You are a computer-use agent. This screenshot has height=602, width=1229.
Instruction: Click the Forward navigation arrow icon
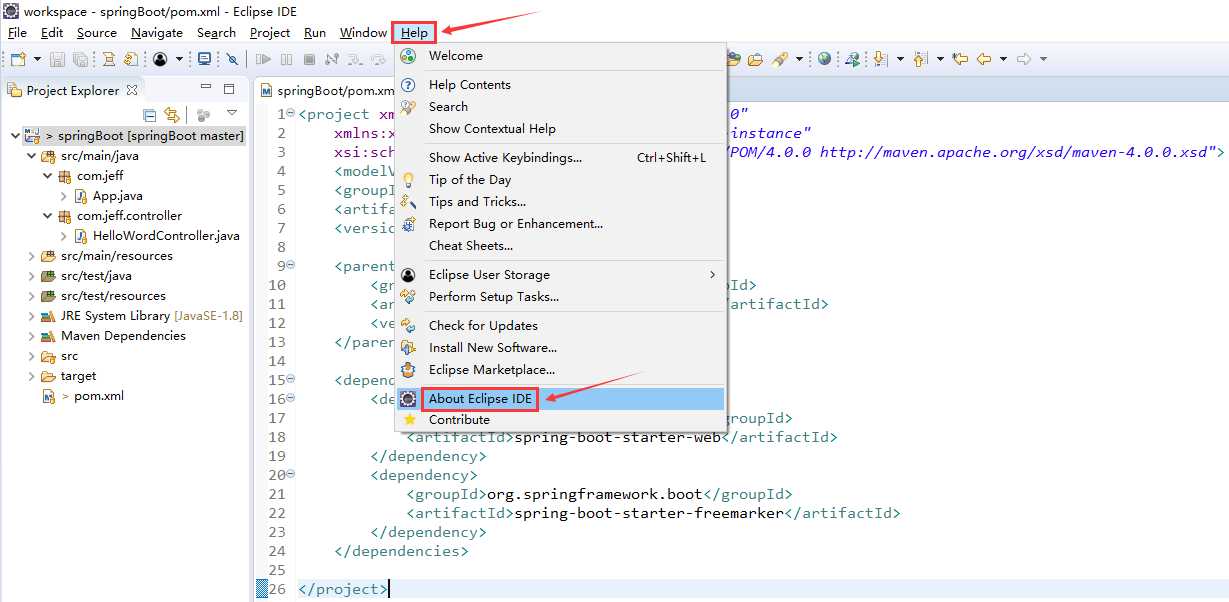click(x=1024, y=59)
